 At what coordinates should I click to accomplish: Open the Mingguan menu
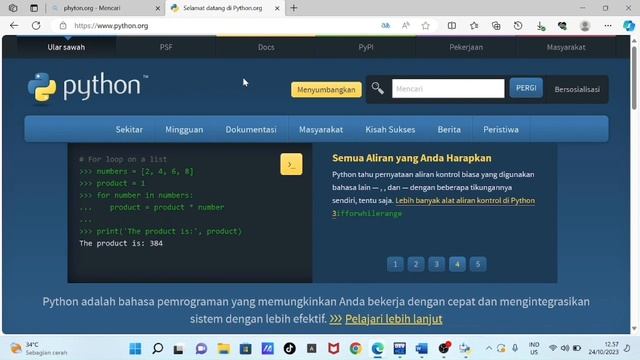pyautogui.click(x=184, y=129)
